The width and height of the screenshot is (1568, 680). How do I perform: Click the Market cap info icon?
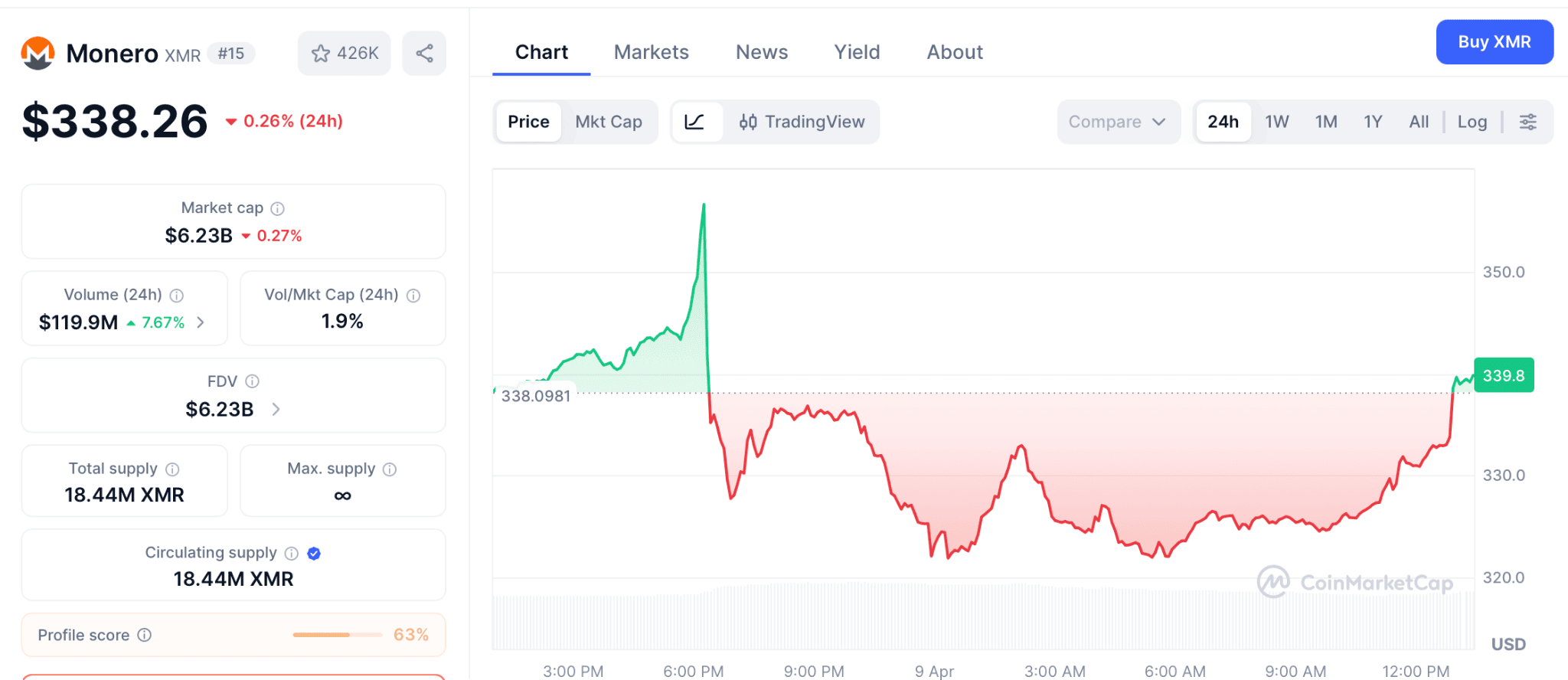coord(278,208)
